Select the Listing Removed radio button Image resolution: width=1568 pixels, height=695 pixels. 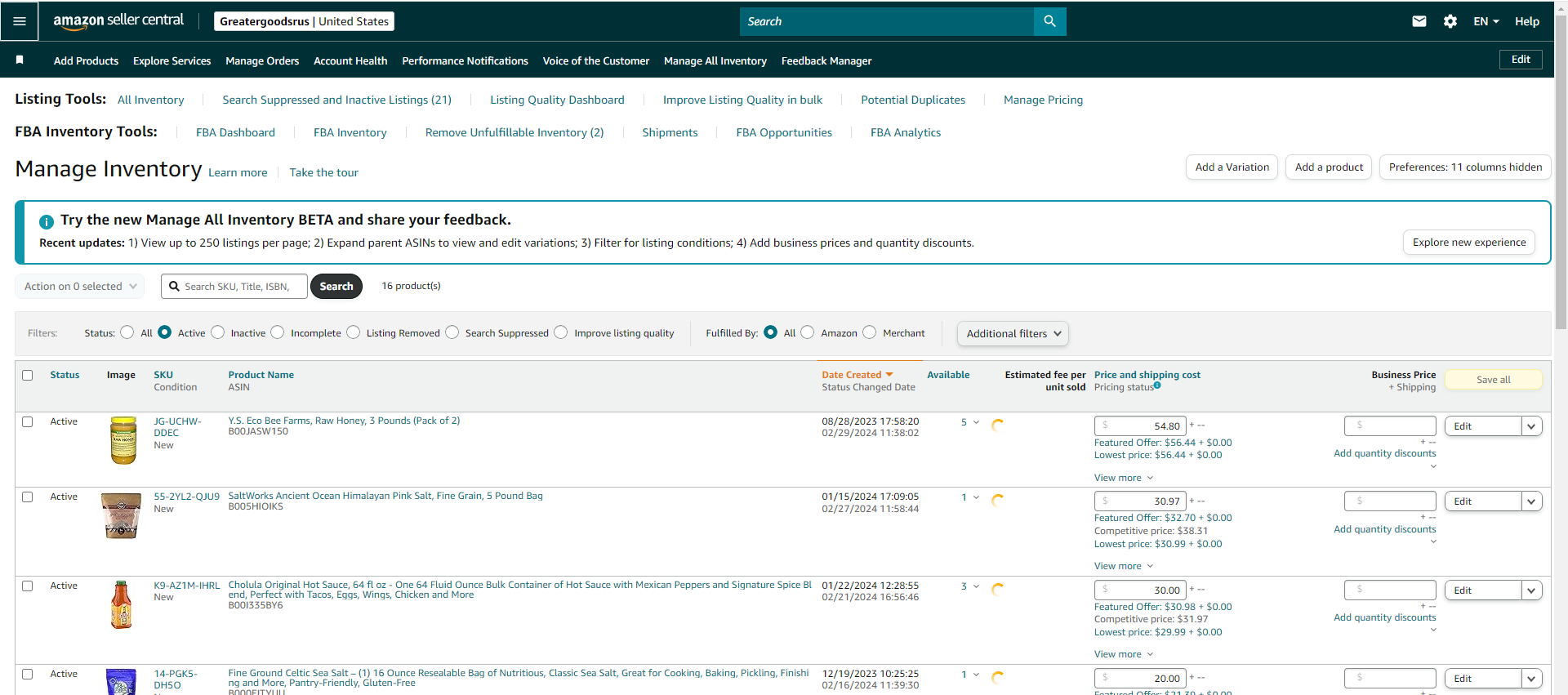[353, 332]
